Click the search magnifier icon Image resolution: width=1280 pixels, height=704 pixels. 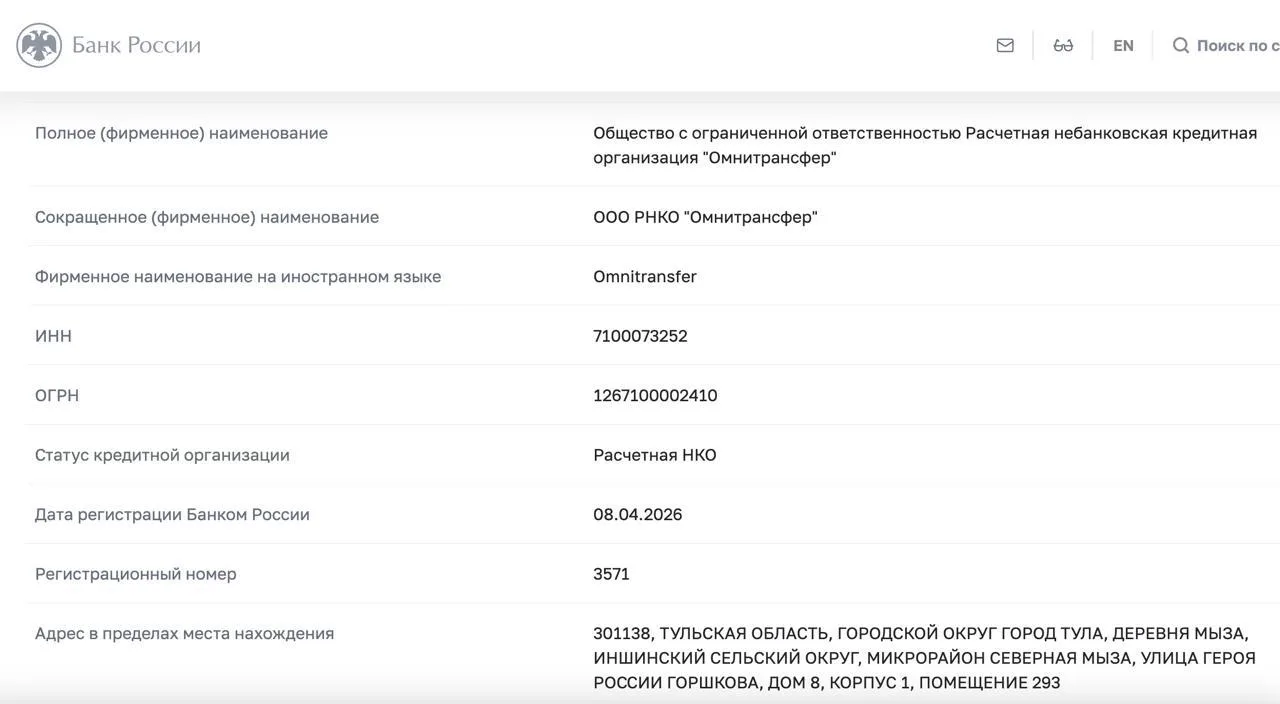pos(1181,45)
